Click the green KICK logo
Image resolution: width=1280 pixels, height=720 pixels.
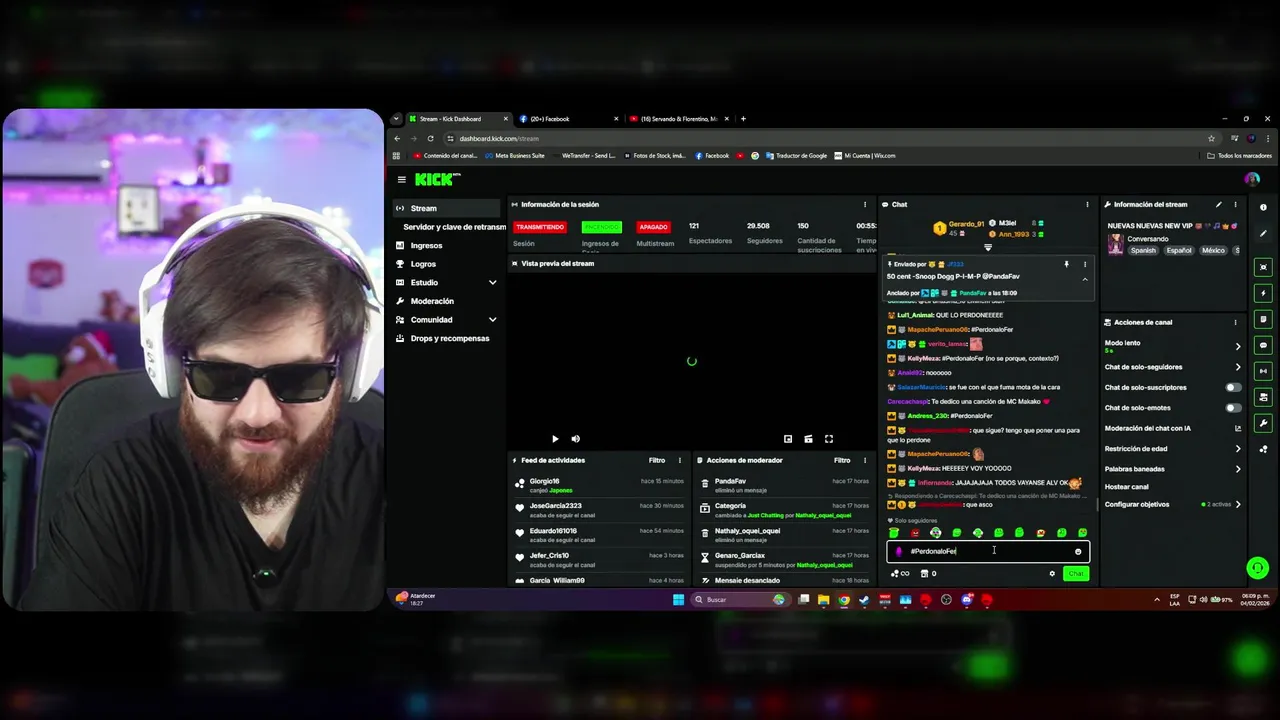click(x=437, y=180)
